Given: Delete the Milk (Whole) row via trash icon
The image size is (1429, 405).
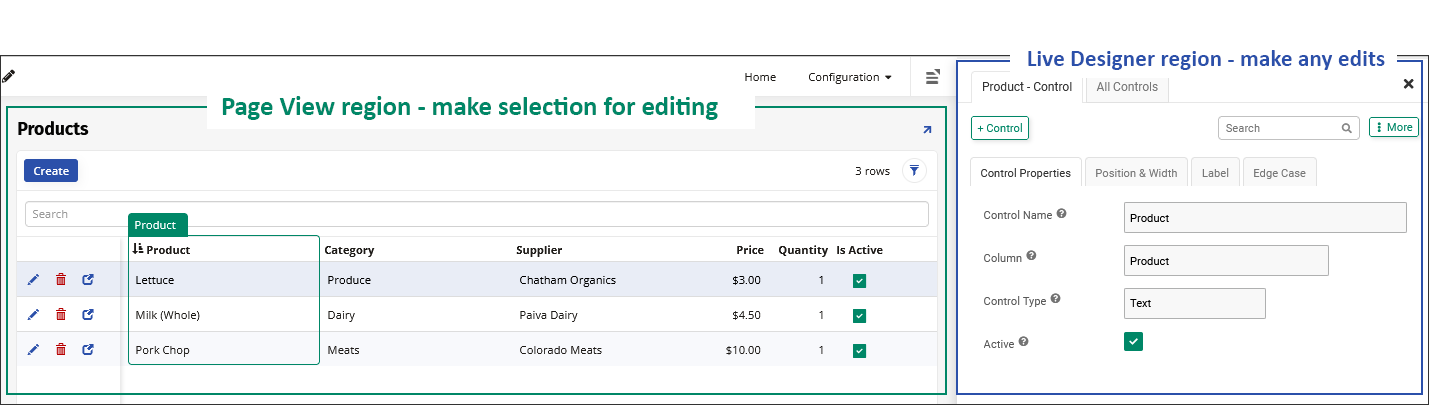Looking at the screenshot, I should click(x=61, y=315).
